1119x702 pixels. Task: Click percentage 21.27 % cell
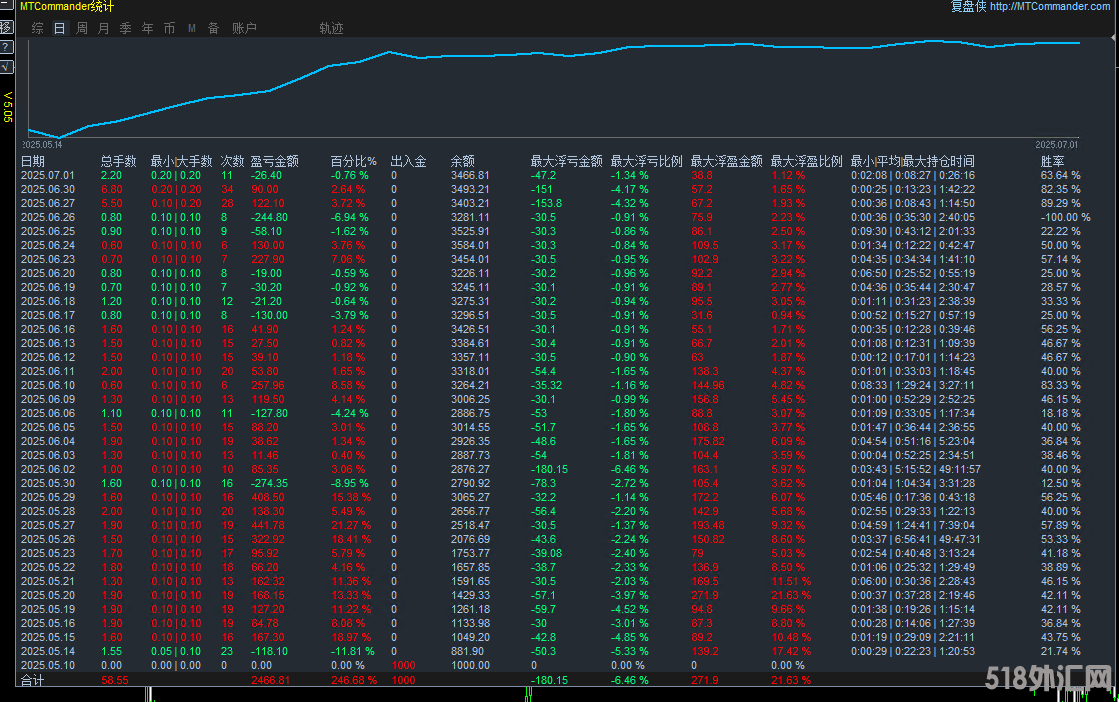pyautogui.click(x=351, y=525)
